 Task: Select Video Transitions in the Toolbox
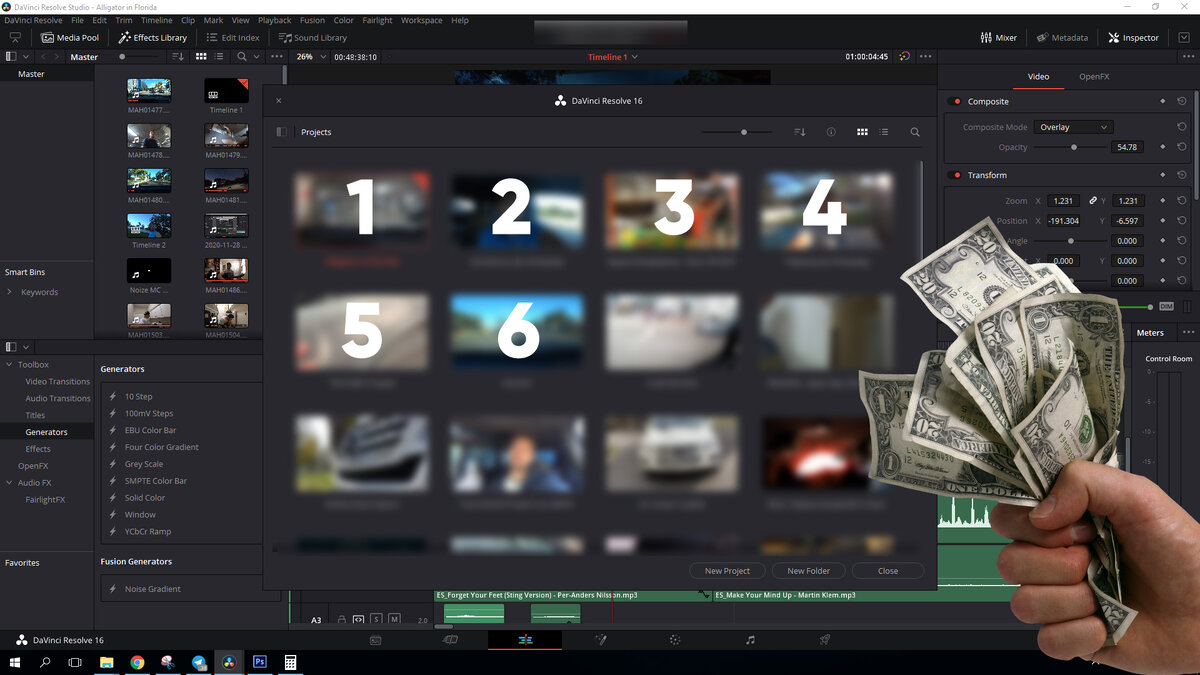click(x=58, y=382)
